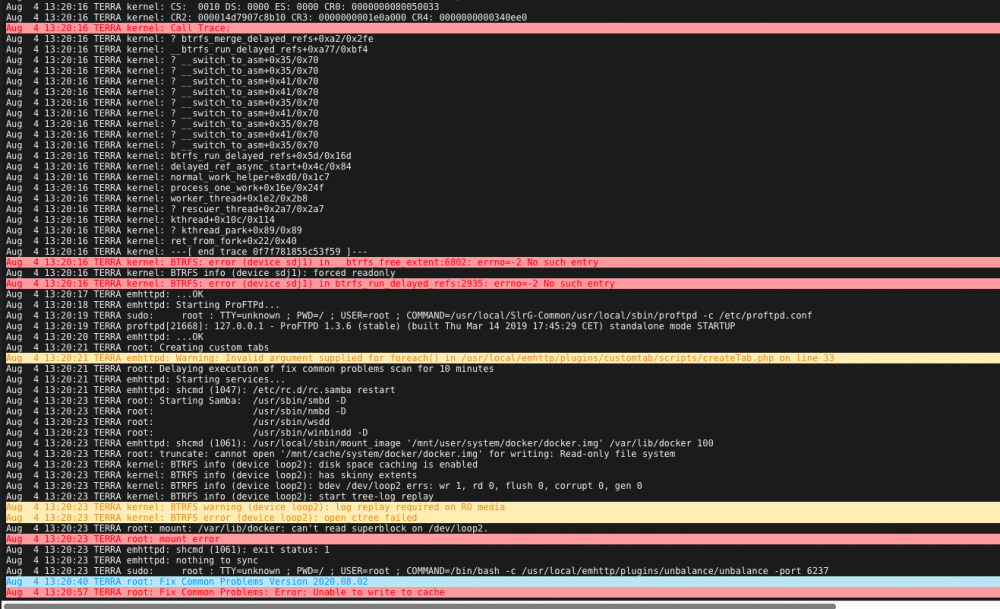Click the 'truncate: cannot open' read-only line
Screen dimensions: 1000x609
click(341, 453)
